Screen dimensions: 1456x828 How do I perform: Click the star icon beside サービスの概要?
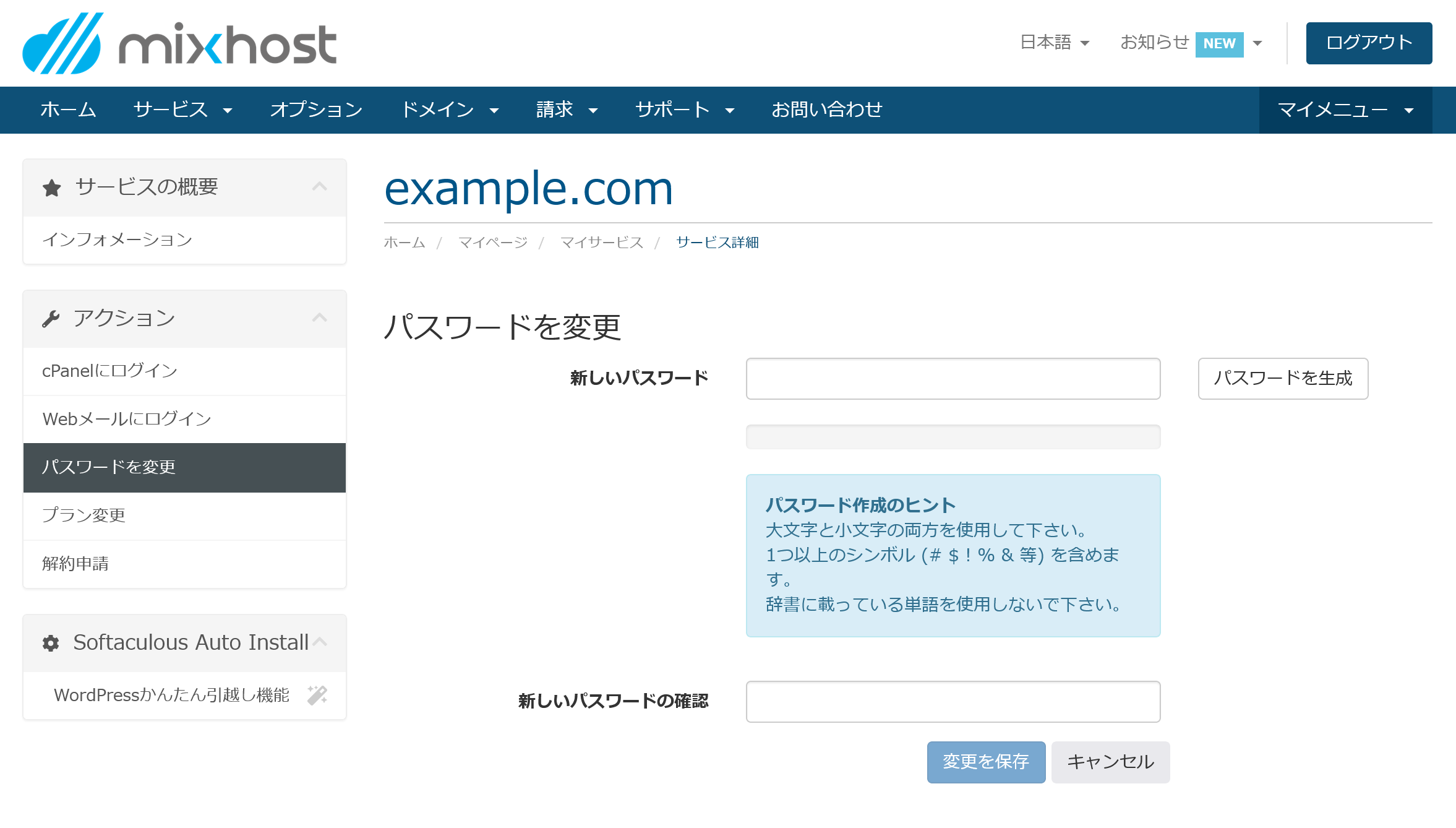pyautogui.click(x=52, y=188)
